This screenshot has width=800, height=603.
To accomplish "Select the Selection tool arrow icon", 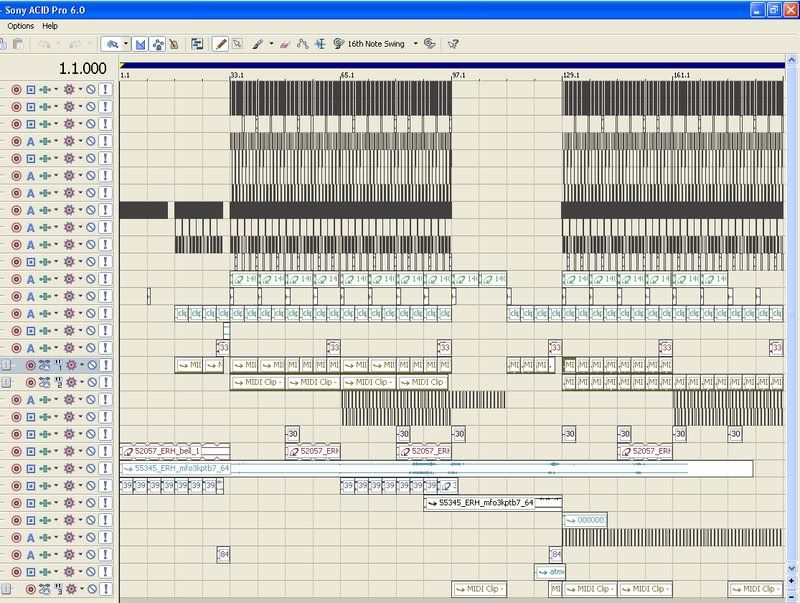I will 237,44.
